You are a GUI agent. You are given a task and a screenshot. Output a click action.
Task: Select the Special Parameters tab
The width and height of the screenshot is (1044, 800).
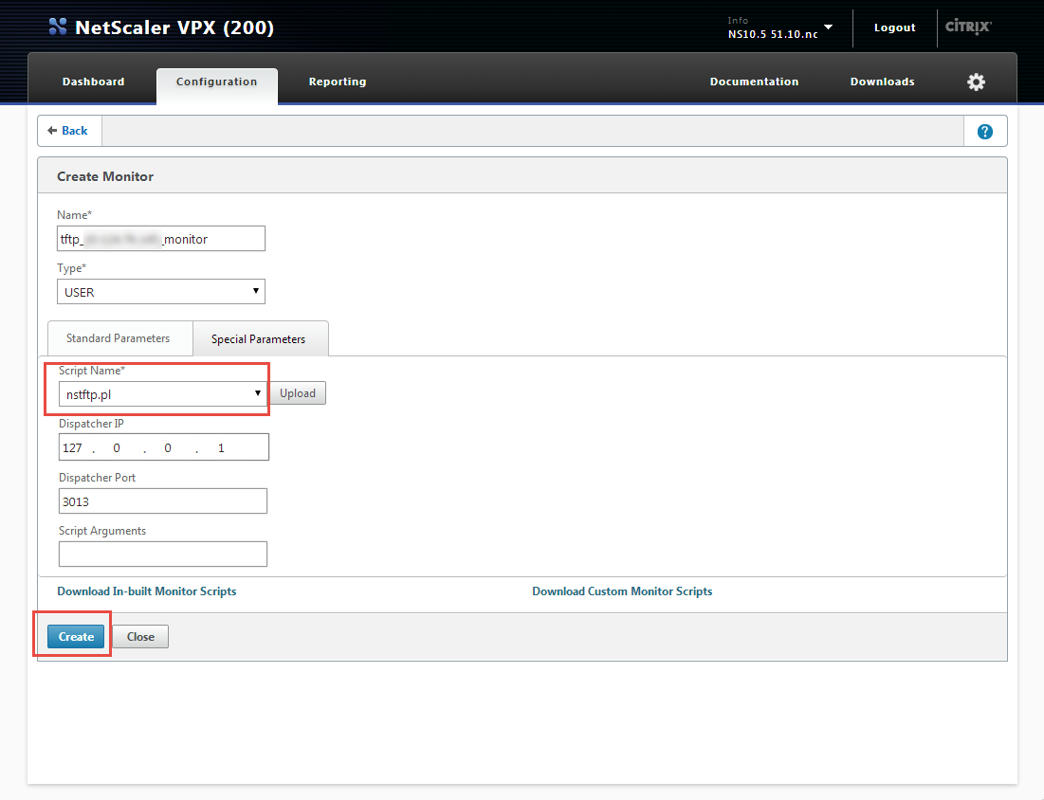click(x=258, y=339)
